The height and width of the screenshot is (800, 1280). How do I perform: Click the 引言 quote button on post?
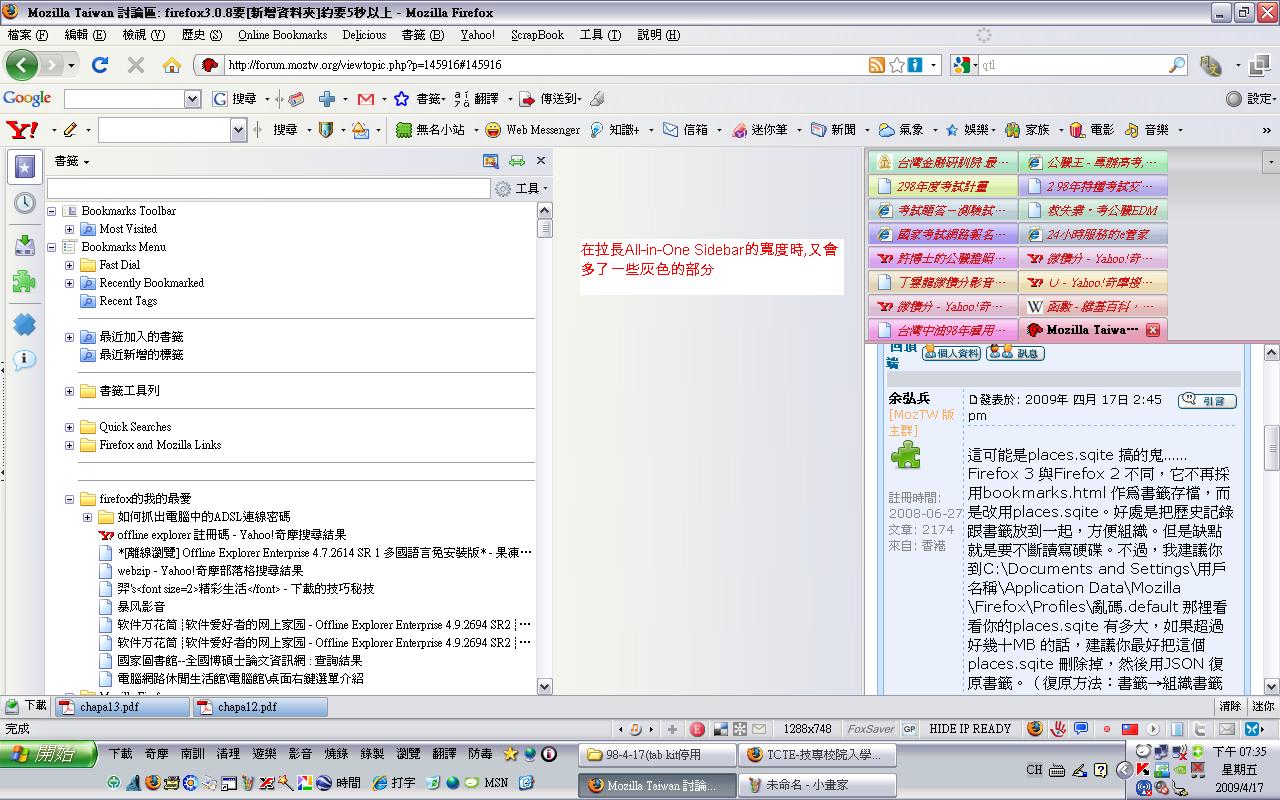click(x=1207, y=401)
